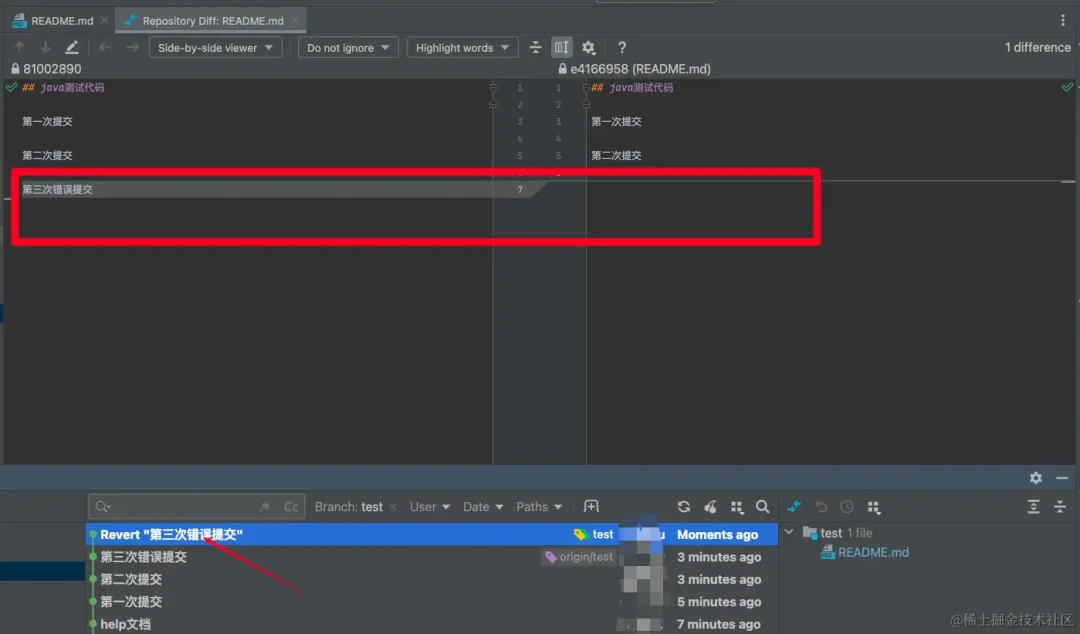
Task: Go to next difference arrow
Action: coord(45,48)
